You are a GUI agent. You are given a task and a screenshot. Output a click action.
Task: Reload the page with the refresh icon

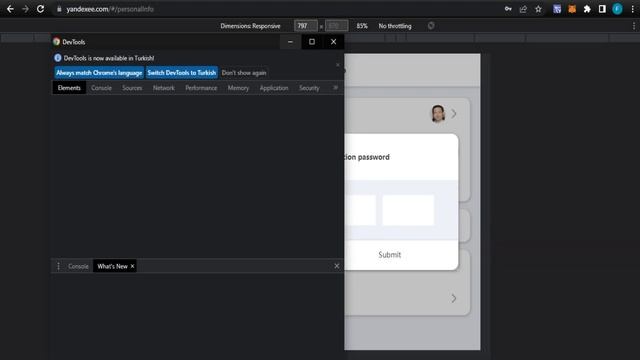40,9
